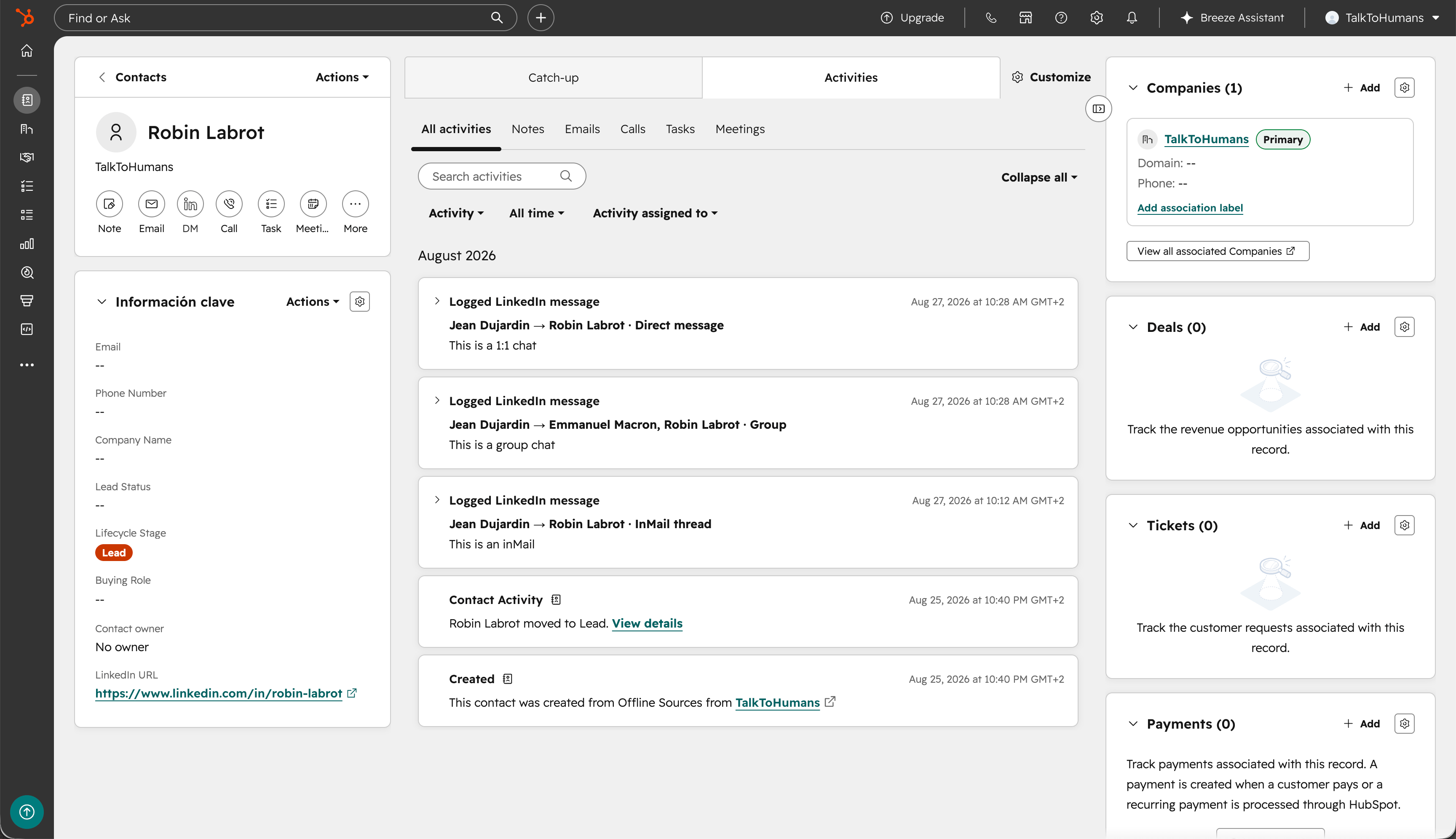Collapse the Tickets section
The image size is (1456, 839).
[1133, 525]
